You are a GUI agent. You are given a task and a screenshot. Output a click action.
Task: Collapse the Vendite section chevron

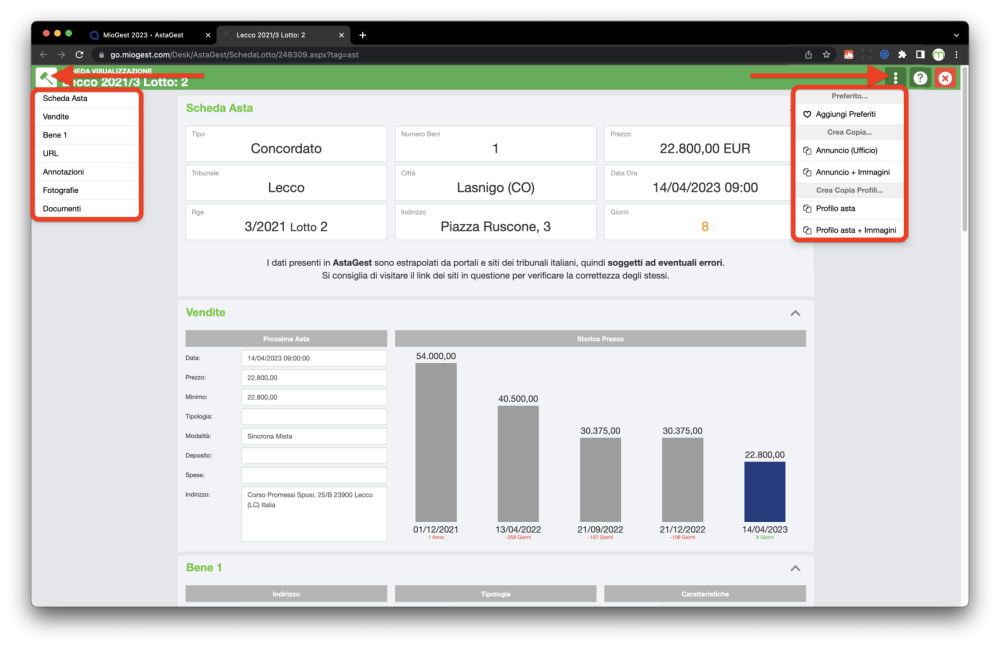click(x=795, y=313)
